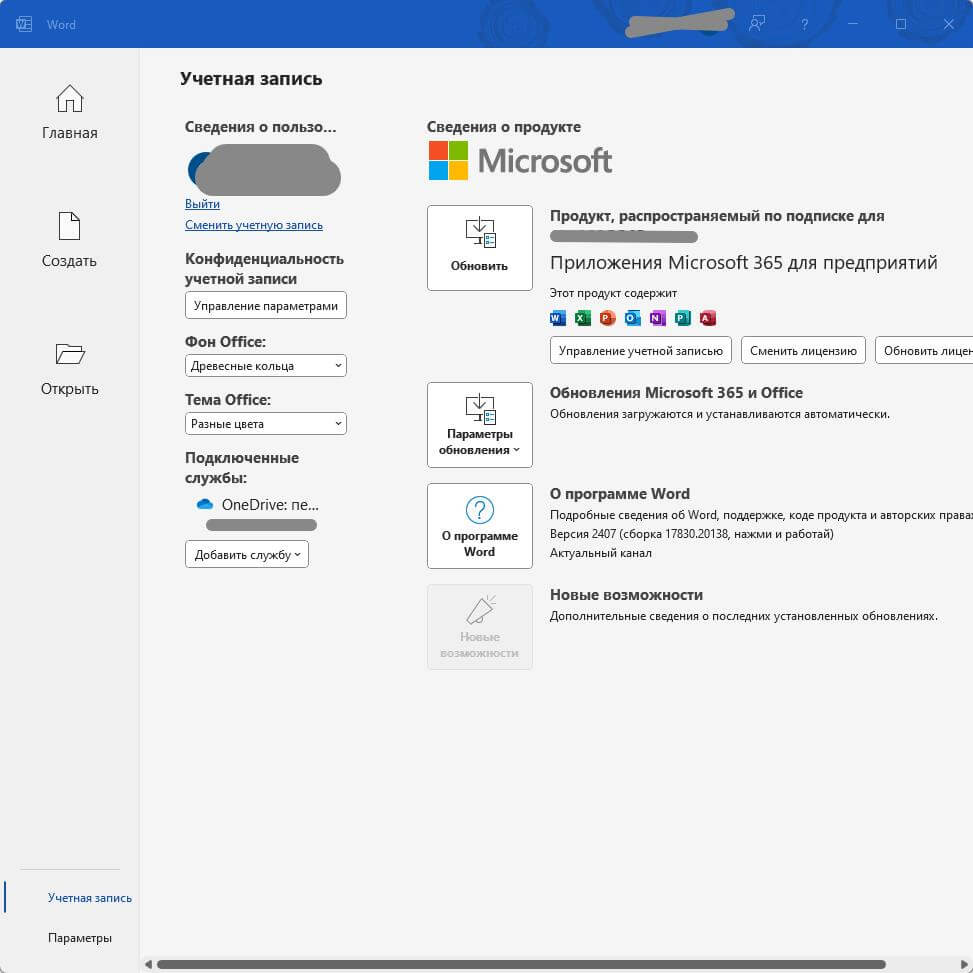Close the Word window
973x973 pixels.
click(x=949, y=24)
